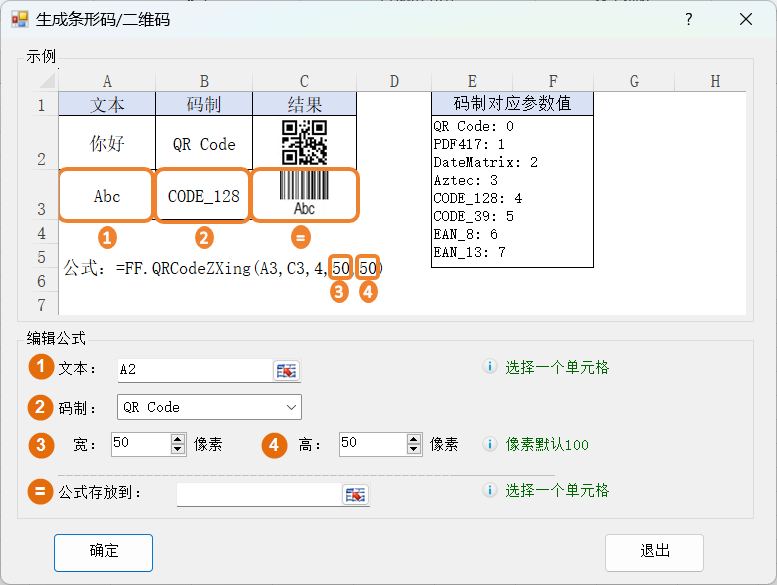Increase the 高 height value with up arrow
Screen dimensions: 777x585
pyautogui.click(x=414, y=439)
